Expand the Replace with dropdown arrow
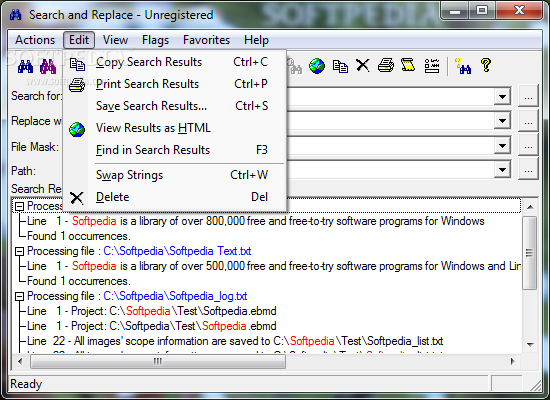Screen dimensions: 550x400 pyautogui.click(x=502, y=121)
